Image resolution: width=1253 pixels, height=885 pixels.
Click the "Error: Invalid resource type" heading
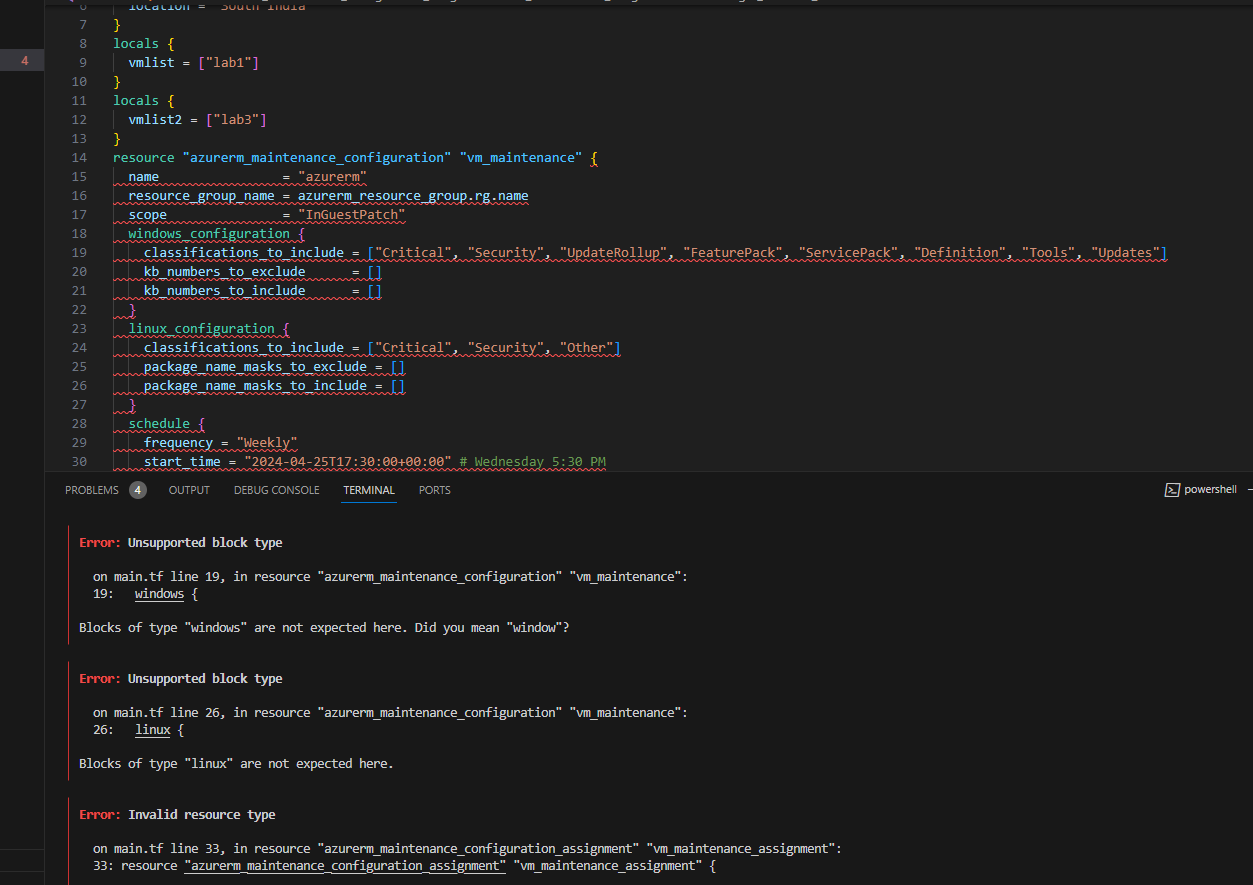coord(177,815)
